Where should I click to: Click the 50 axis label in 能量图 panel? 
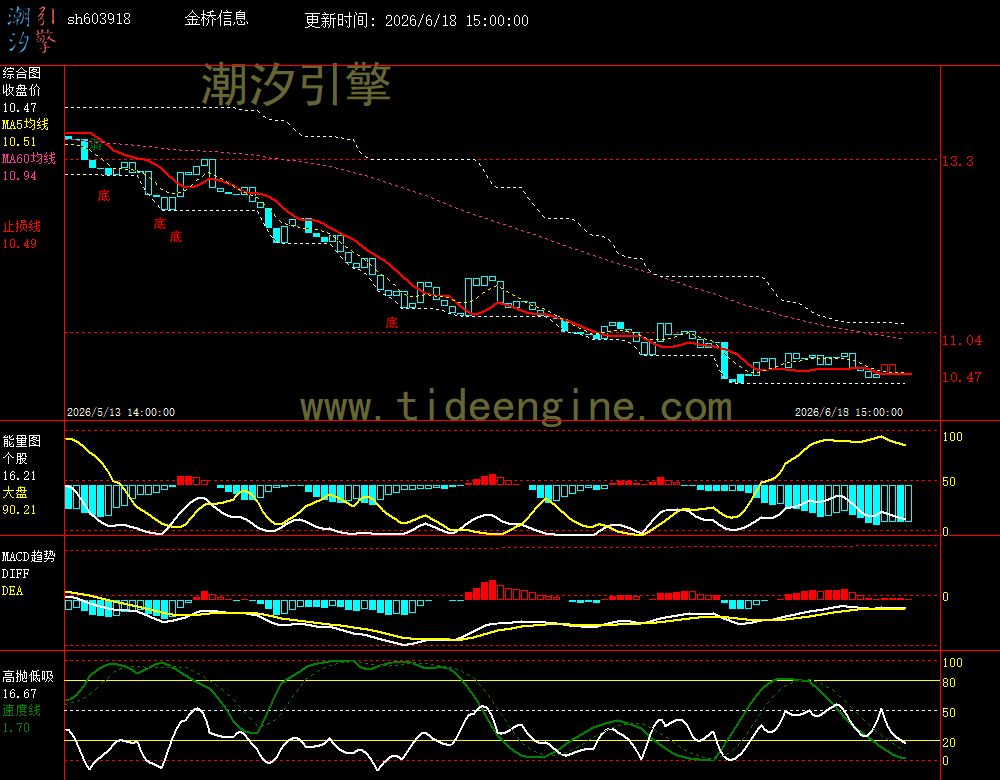(949, 482)
